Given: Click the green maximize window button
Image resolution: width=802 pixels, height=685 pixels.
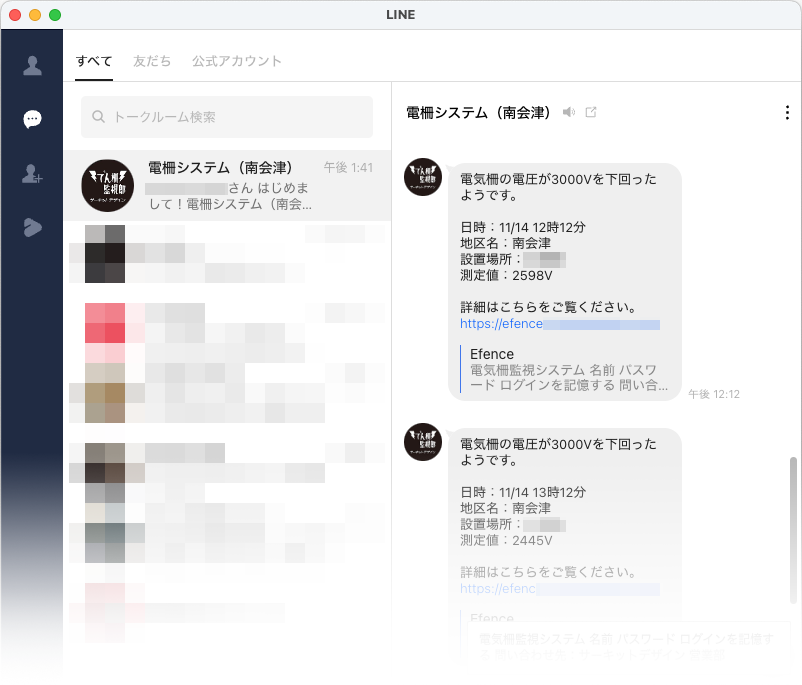Looking at the screenshot, I should (x=55, y=15).
